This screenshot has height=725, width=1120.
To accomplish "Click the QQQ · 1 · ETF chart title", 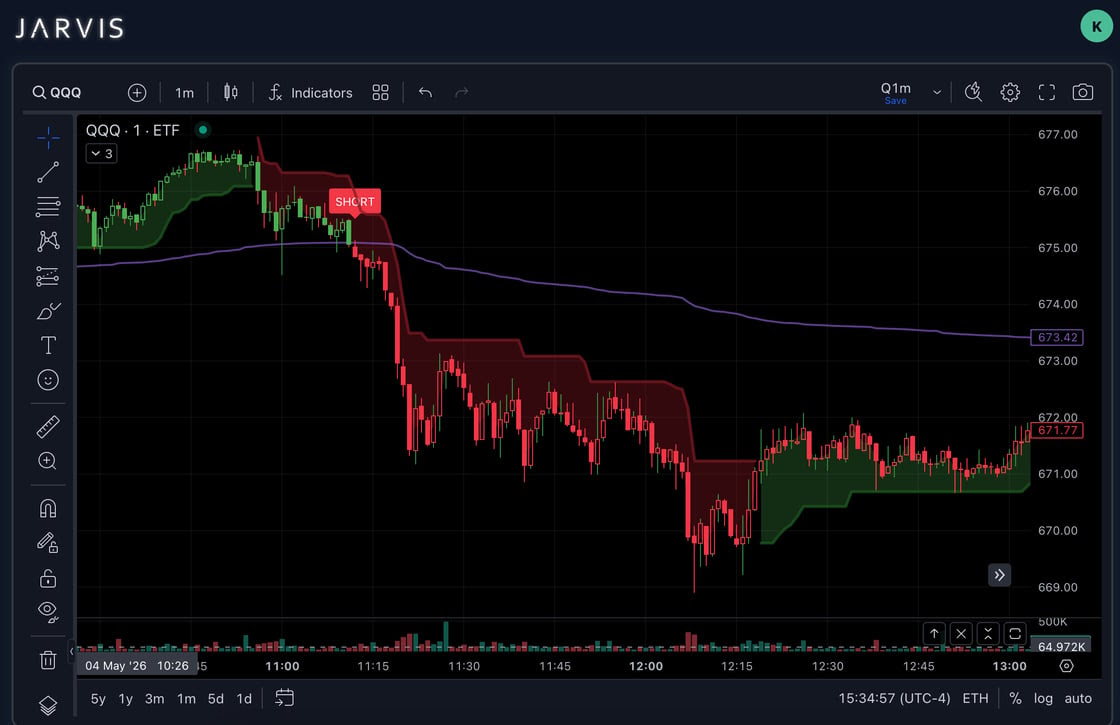I will [133, 130].
